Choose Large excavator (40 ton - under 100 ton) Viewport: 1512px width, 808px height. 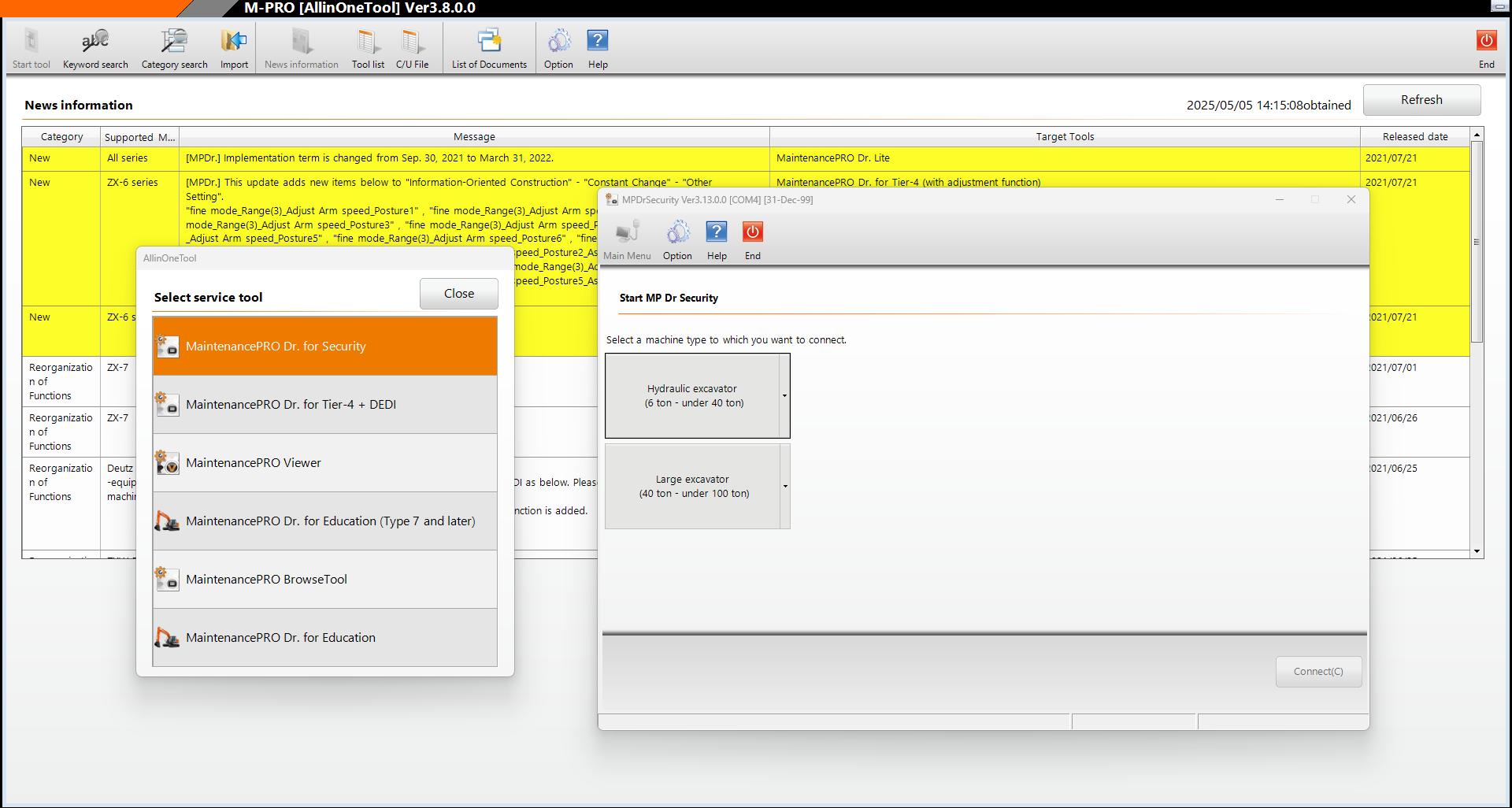point(692,486)
